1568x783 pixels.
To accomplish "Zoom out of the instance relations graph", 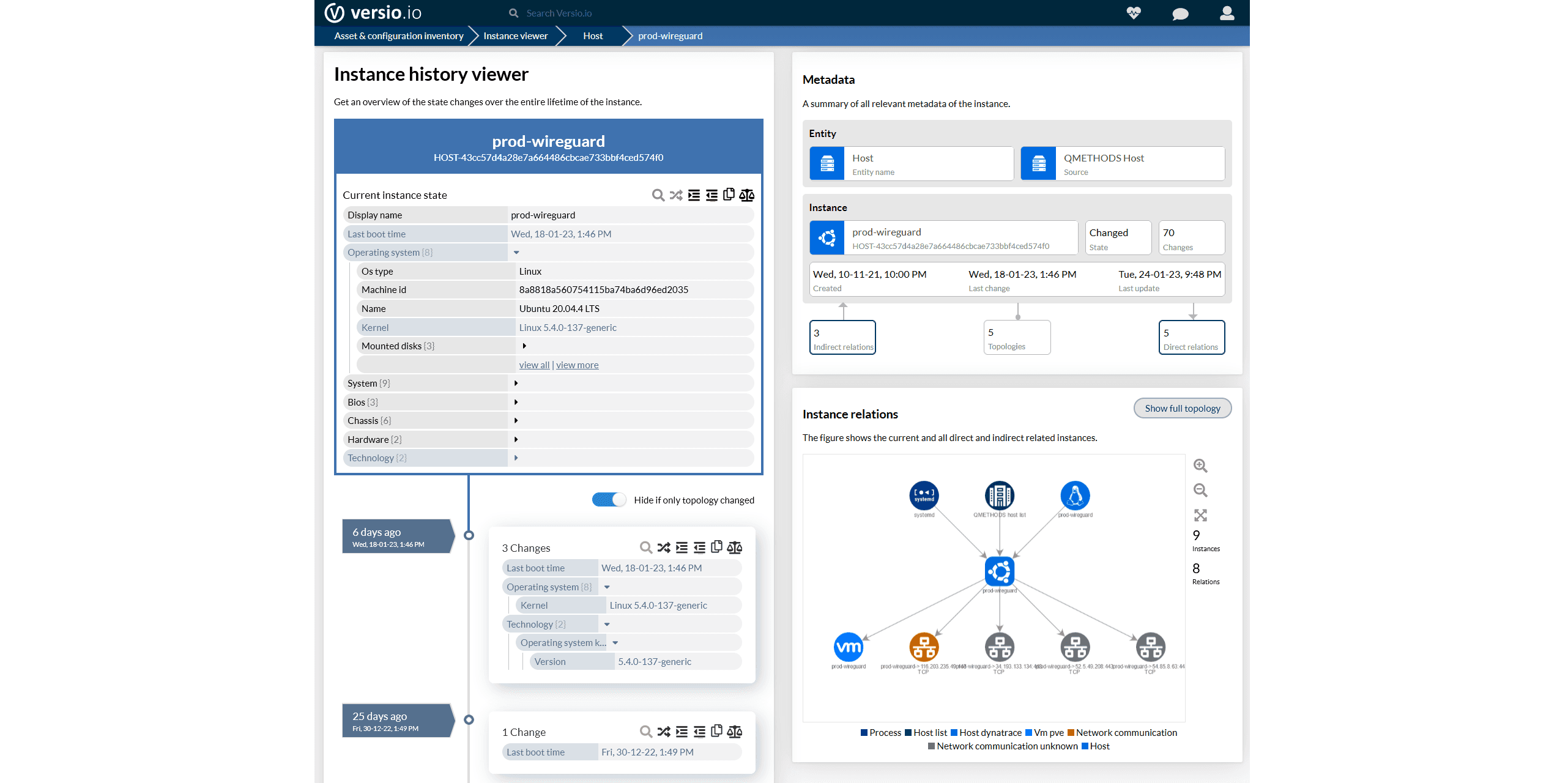I will coord(1200,490).
